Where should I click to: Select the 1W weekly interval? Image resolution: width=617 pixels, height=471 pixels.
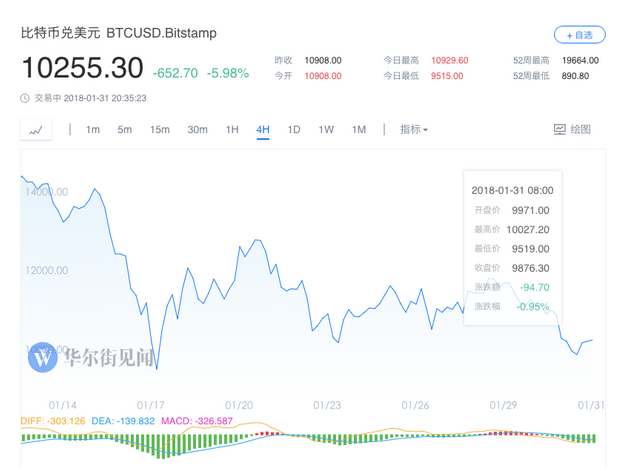click(x=326, y=129)
